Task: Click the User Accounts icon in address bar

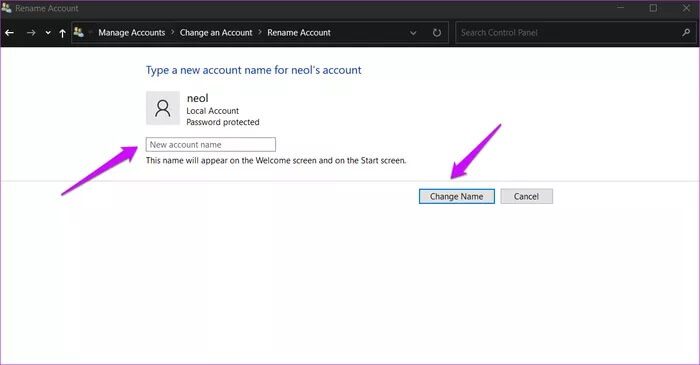Action: pyautogui.click(x=79, y=32)
